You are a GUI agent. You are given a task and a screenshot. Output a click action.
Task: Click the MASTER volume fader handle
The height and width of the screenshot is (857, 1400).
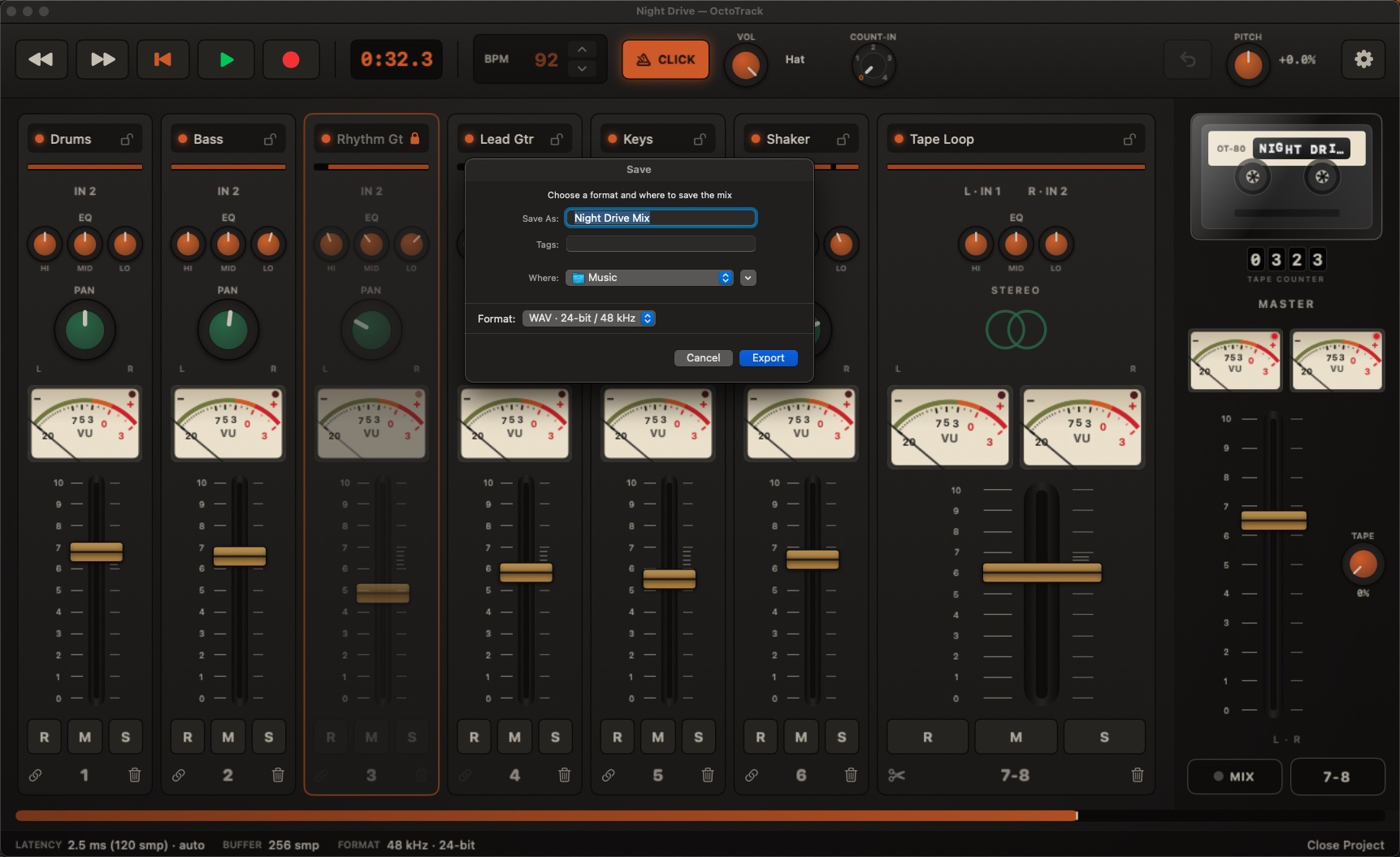point(1273,520)
